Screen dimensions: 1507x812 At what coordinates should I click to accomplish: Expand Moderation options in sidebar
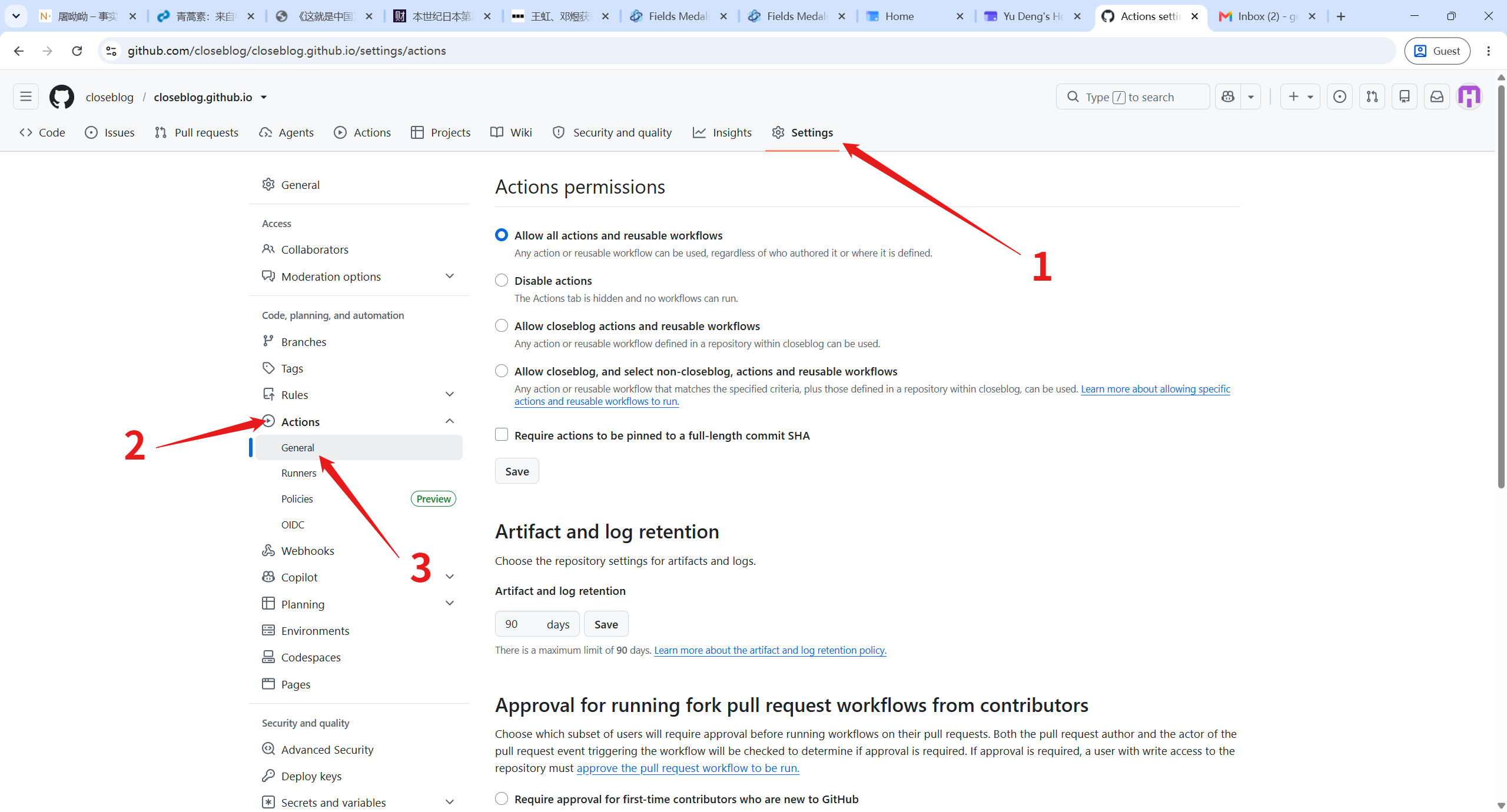coord(450,277)
